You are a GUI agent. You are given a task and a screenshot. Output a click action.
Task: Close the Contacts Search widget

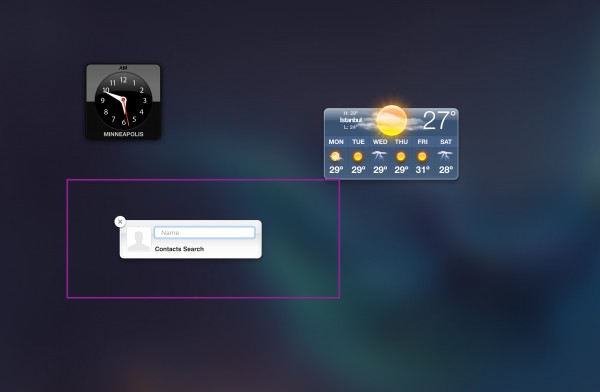pos(120,222)
